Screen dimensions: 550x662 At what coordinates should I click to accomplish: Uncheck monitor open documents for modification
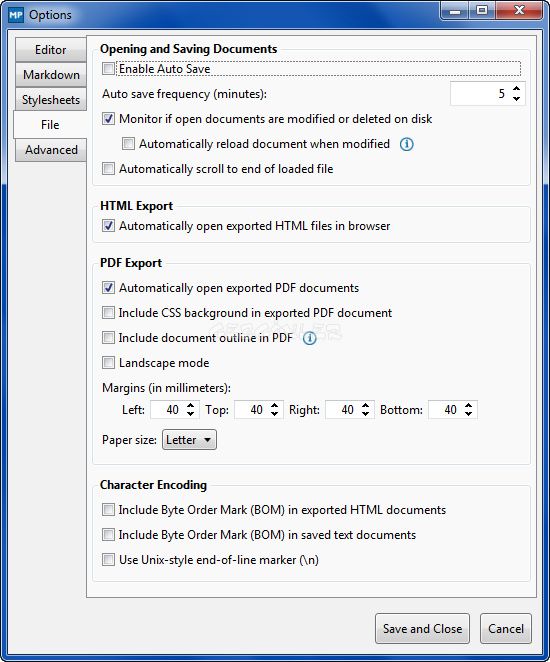click(108, 119)
